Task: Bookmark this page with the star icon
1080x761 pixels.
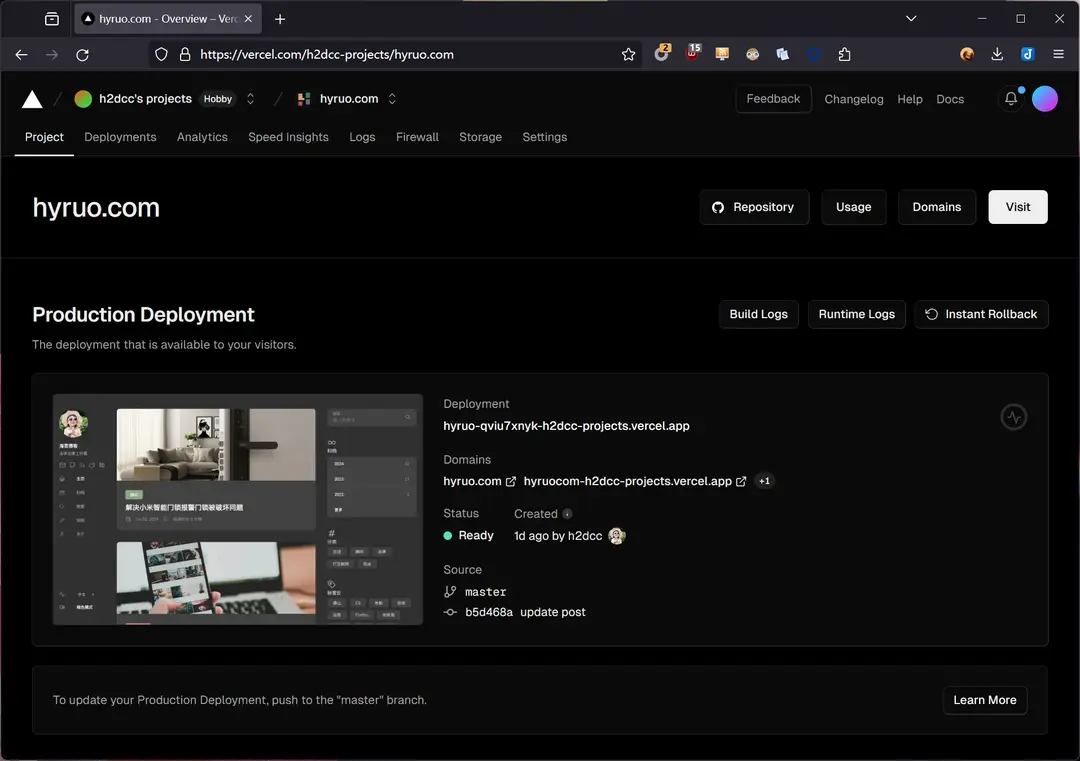Action: [628, 55]
